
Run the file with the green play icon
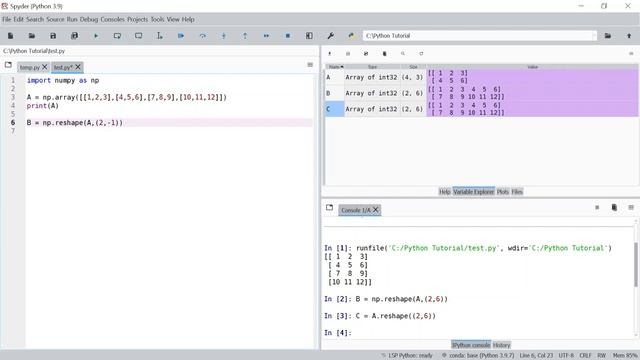(x=96, y=36)
